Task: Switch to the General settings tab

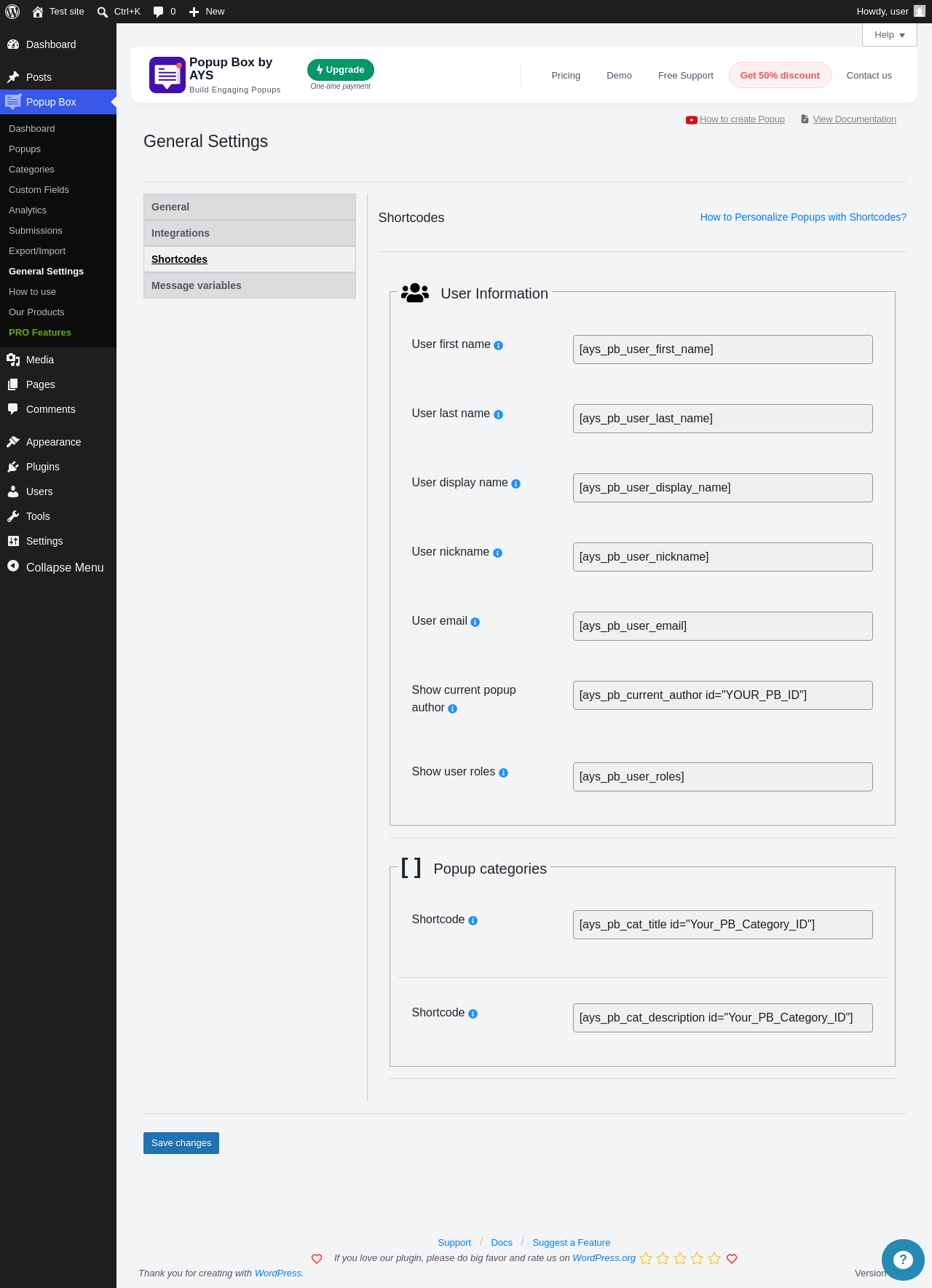Action: click(250, 207)
